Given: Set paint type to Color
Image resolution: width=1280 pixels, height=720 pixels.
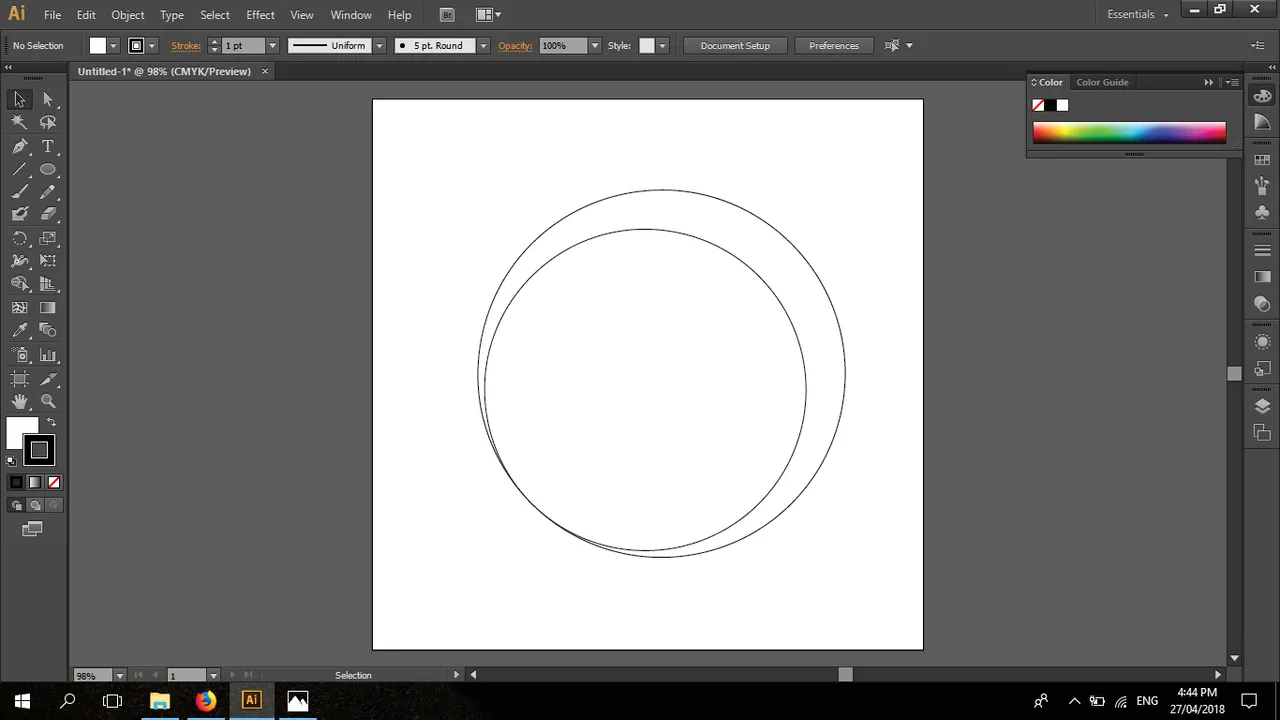Looking at the screenshot, I should (x=16, y=482).
